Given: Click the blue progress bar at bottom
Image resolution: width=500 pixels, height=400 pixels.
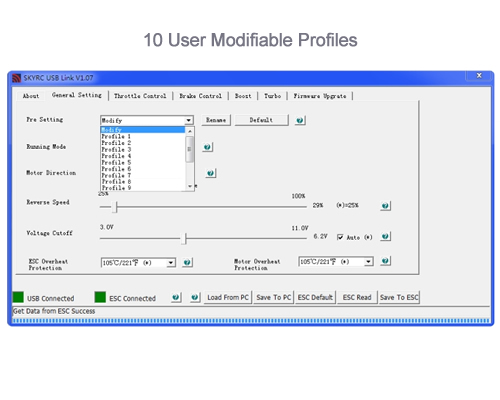Looking at the screenshot, I should 251,321.
